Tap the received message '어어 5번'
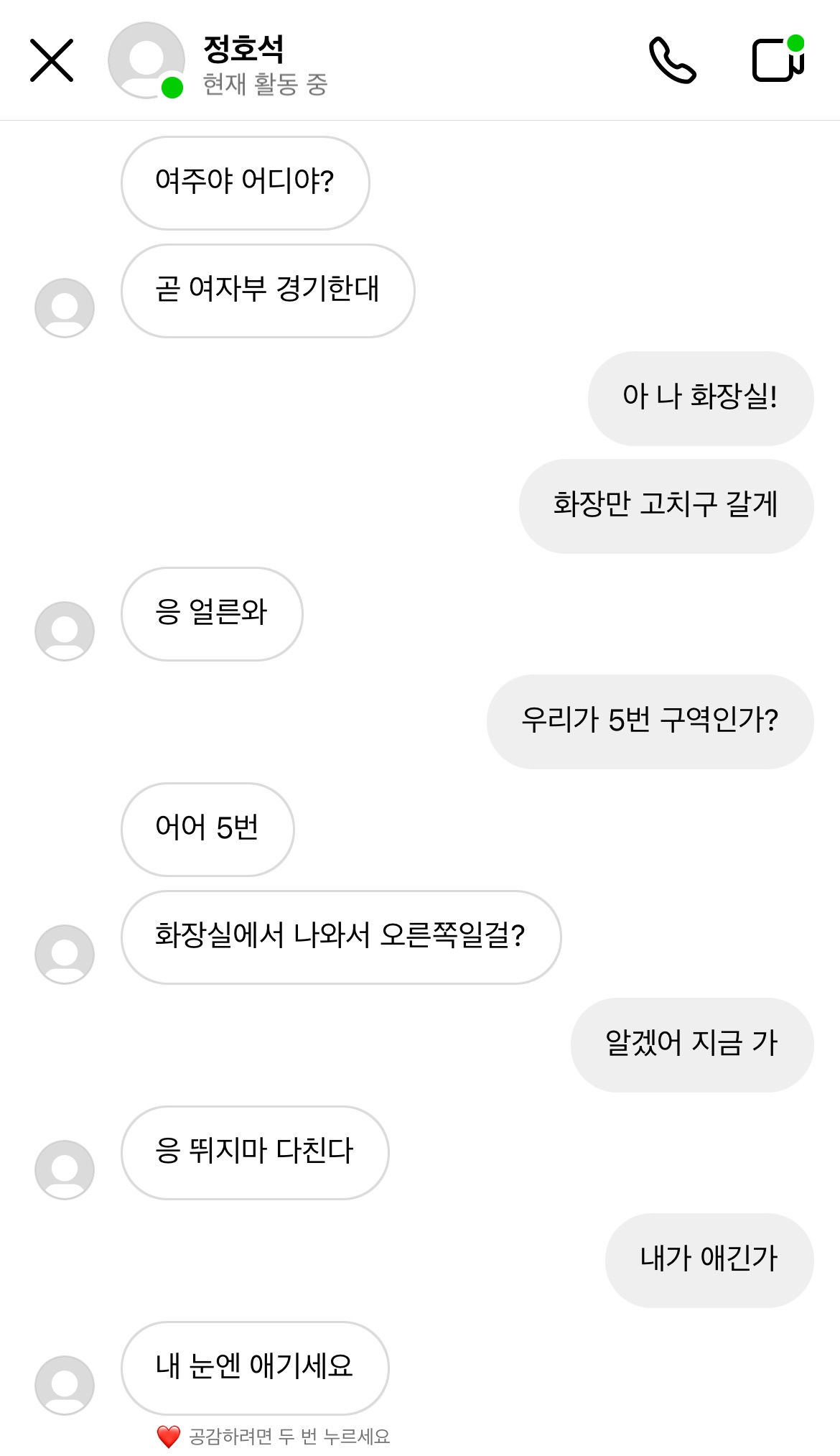 click(x=207, y=829)
